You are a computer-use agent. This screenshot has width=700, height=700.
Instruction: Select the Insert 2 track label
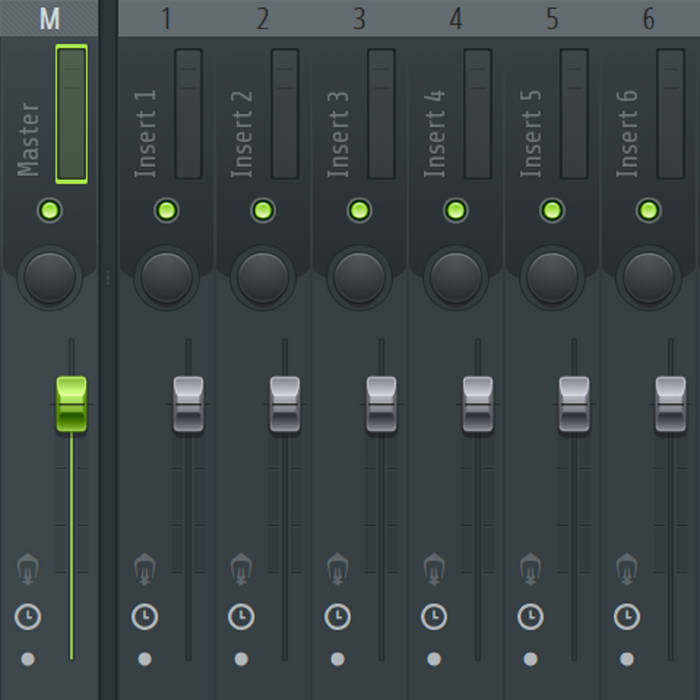coord(242,134)
